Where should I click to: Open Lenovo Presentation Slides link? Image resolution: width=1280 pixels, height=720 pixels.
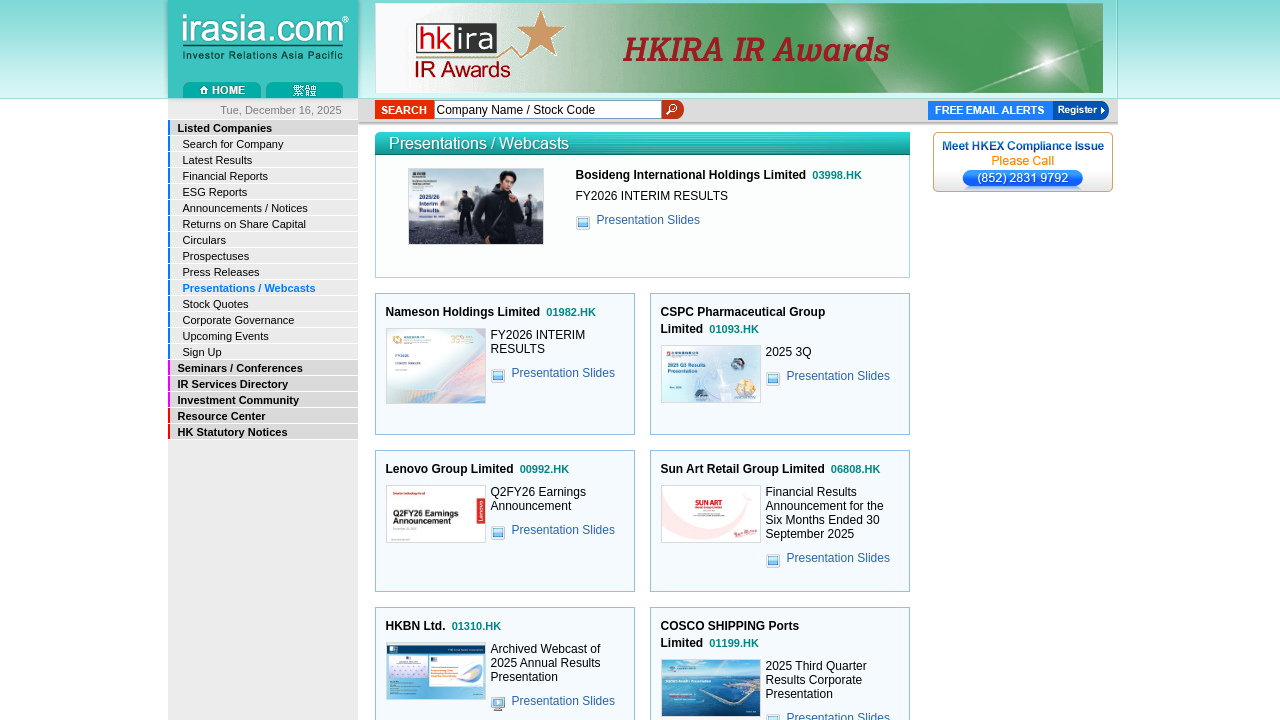tap(563, 530)
